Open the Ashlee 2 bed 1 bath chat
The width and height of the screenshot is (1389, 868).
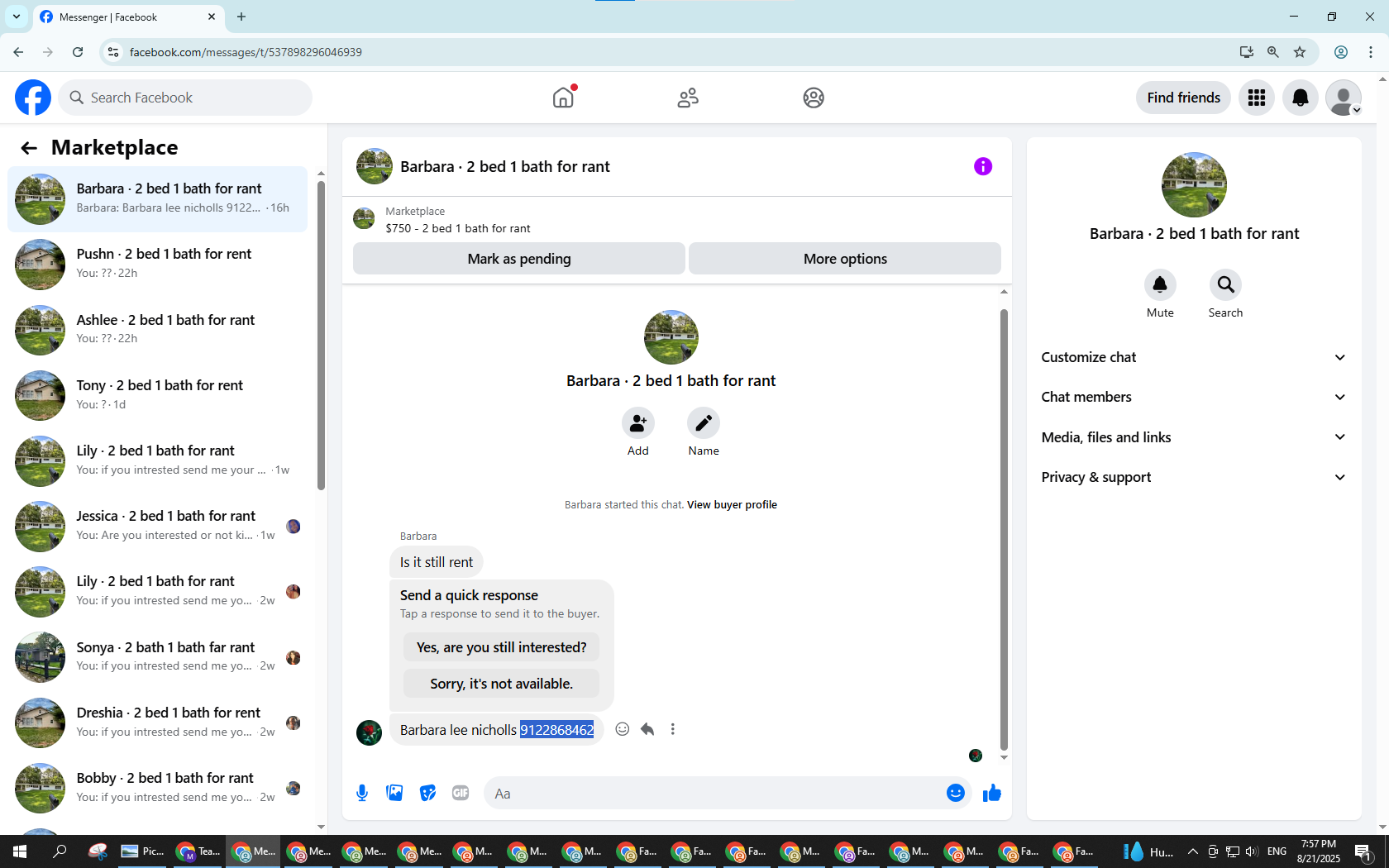(x=157, y=330)
